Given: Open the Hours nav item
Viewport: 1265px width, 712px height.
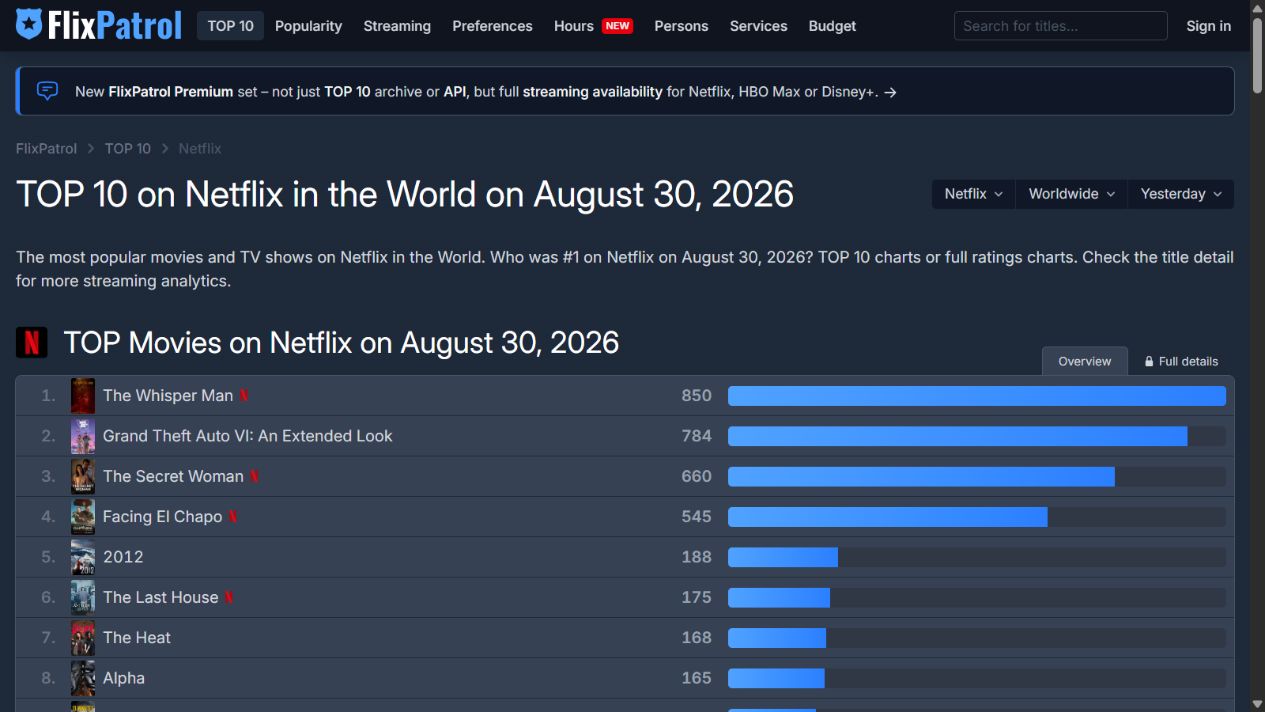Looking at the screenshot, I should point(574,26).
